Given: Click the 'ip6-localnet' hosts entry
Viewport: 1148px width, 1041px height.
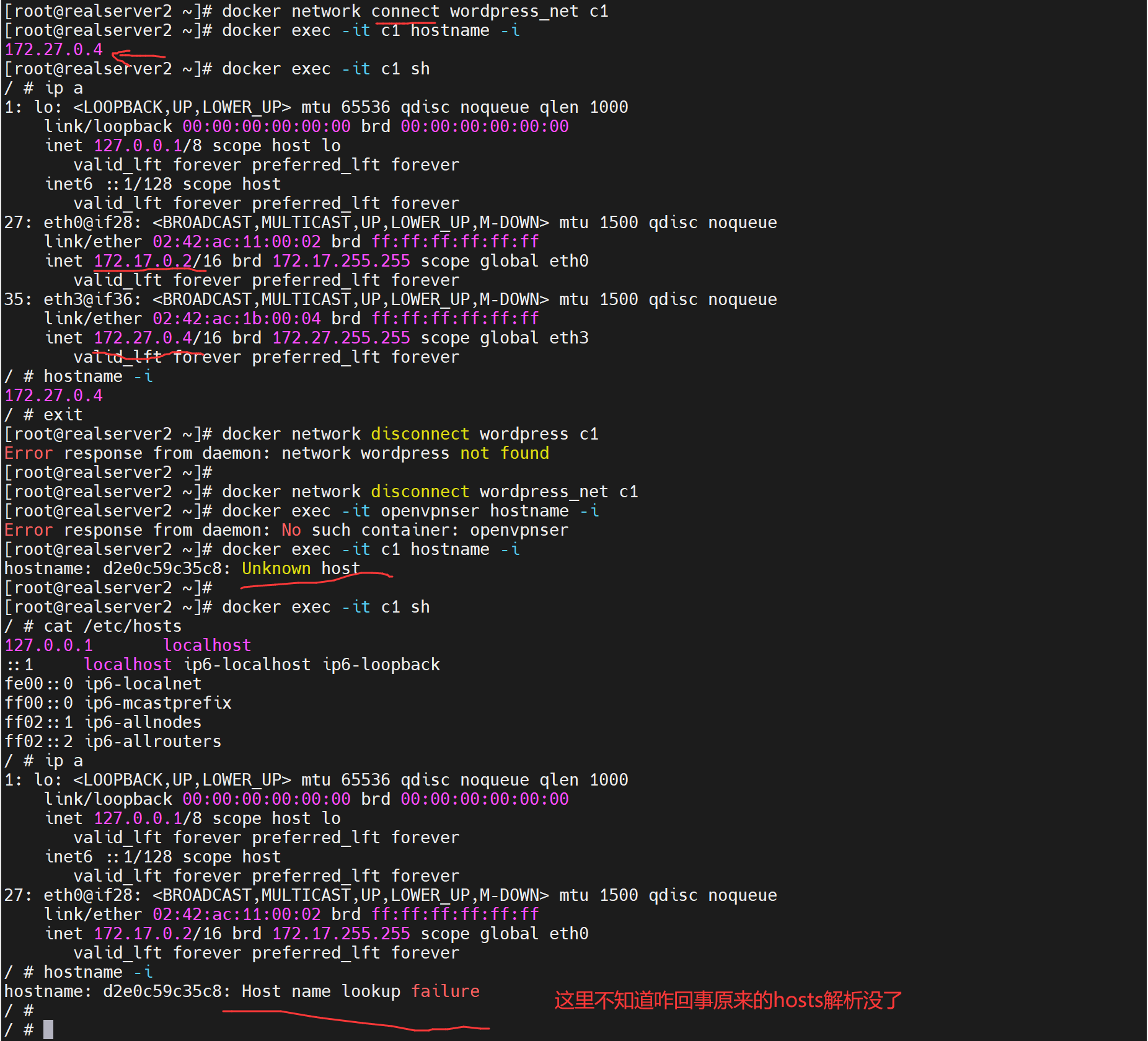Looking at the screenshot, I should coord(143,684).
